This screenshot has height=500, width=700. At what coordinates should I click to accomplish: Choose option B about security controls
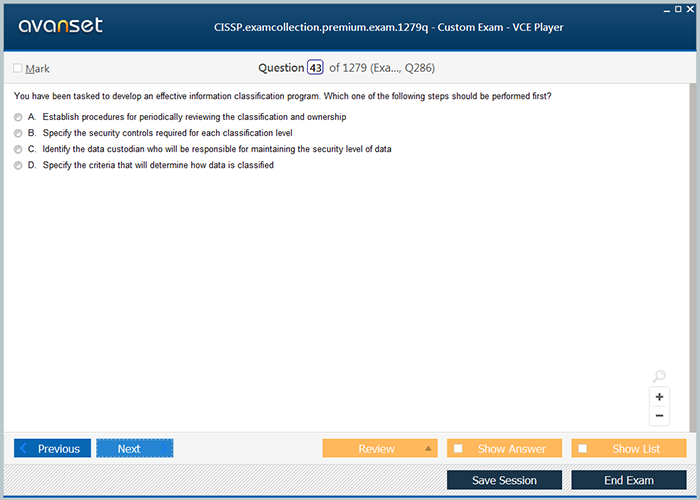click(x=18, y=134)
